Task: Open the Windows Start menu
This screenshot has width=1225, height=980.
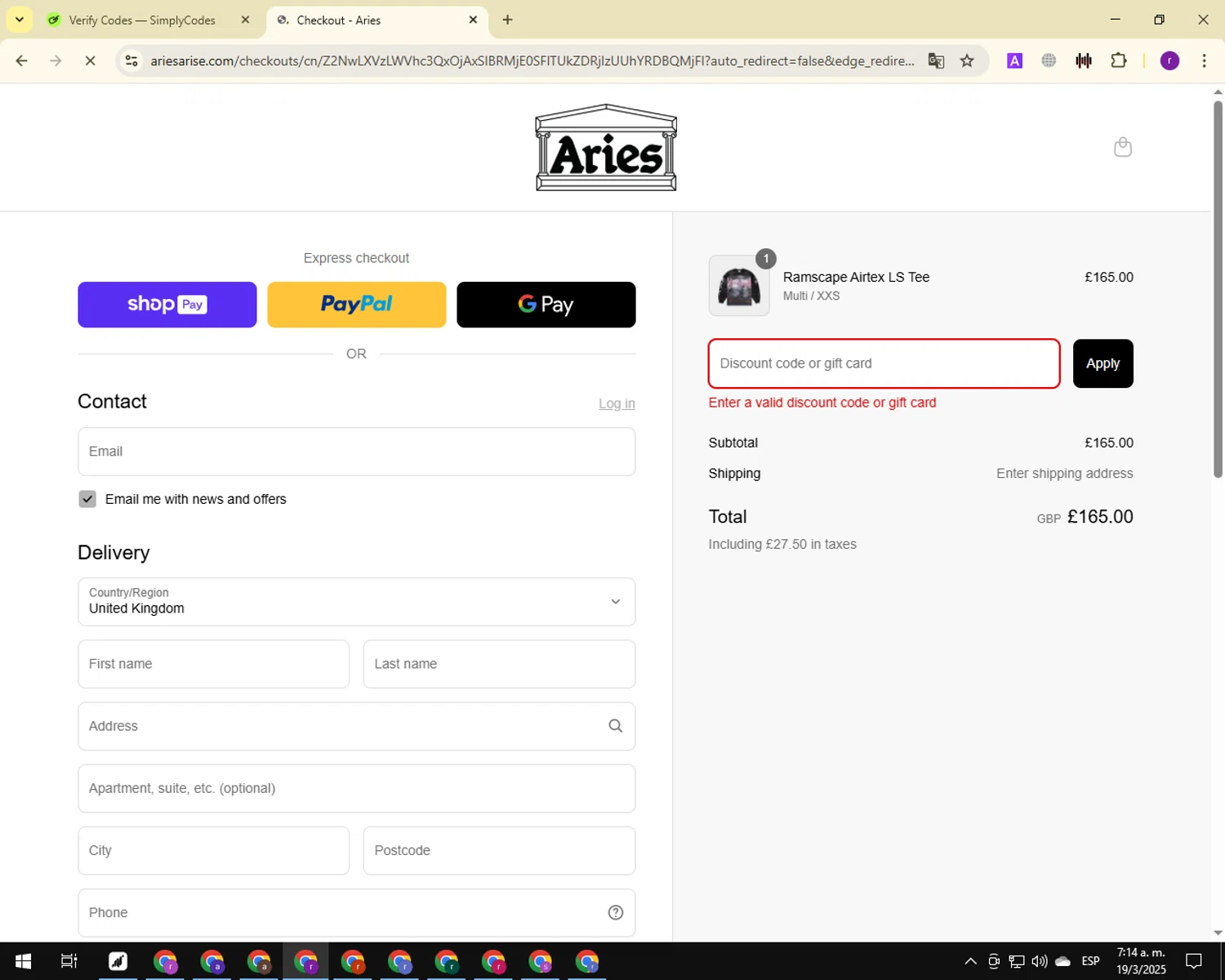Action: pyautogui.click(x=23, y=961)
